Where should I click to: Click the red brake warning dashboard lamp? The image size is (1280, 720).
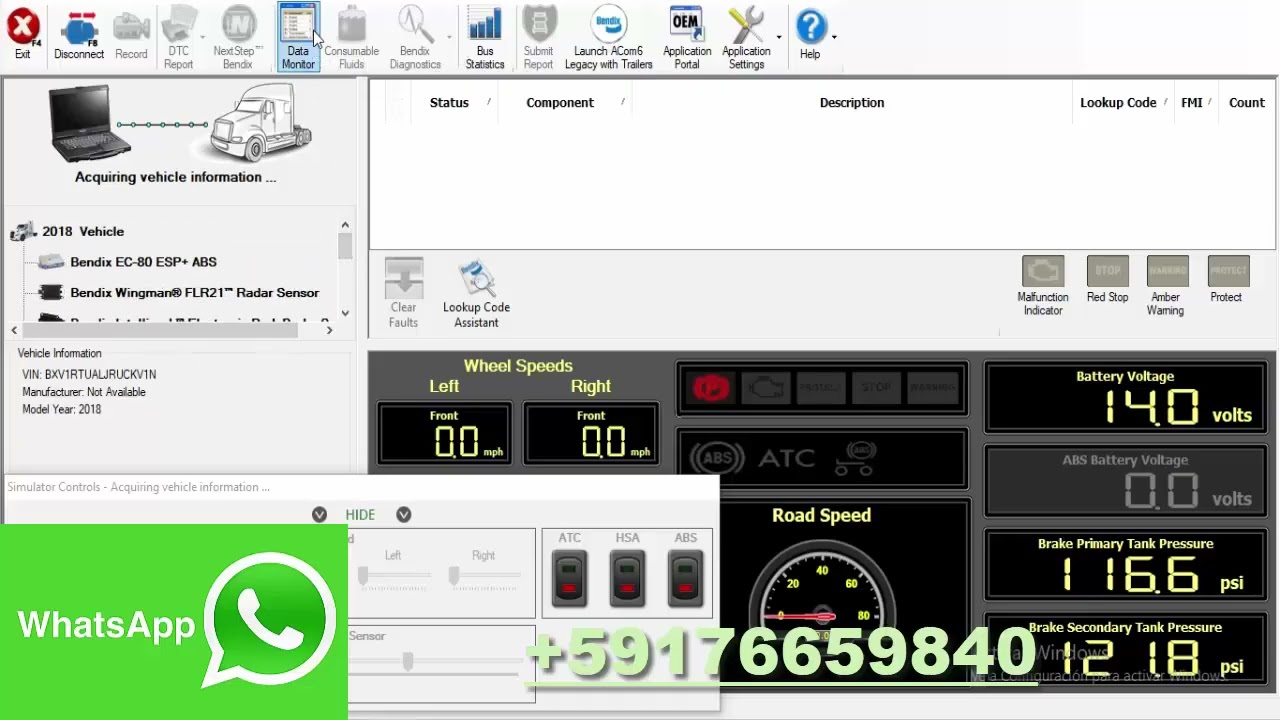tap(711, 388)
